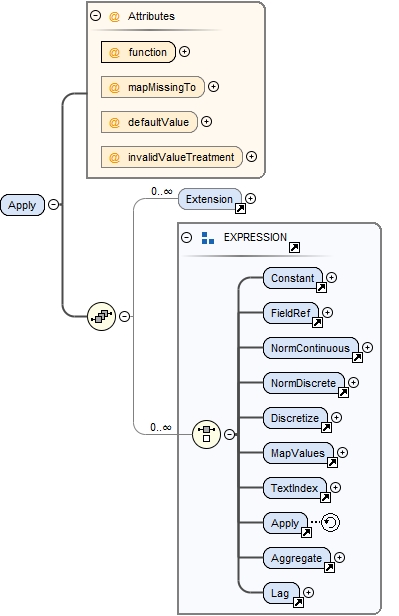This screenshot has height=616, width=399.
Task: Follow the Aggregate reference arrow
Action: [x=329, y=568]
